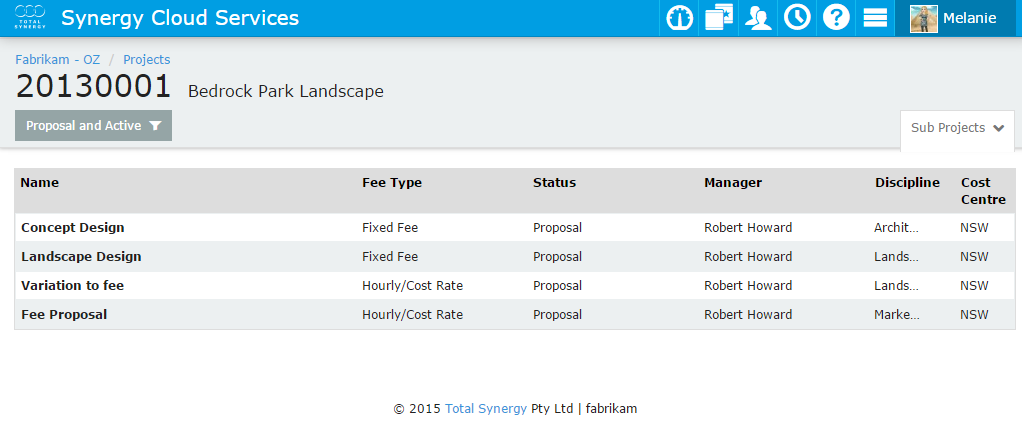Open the help question mark icon
Image resolution: width=1022 pixels, height=425 pixels.
pos(836,18)
